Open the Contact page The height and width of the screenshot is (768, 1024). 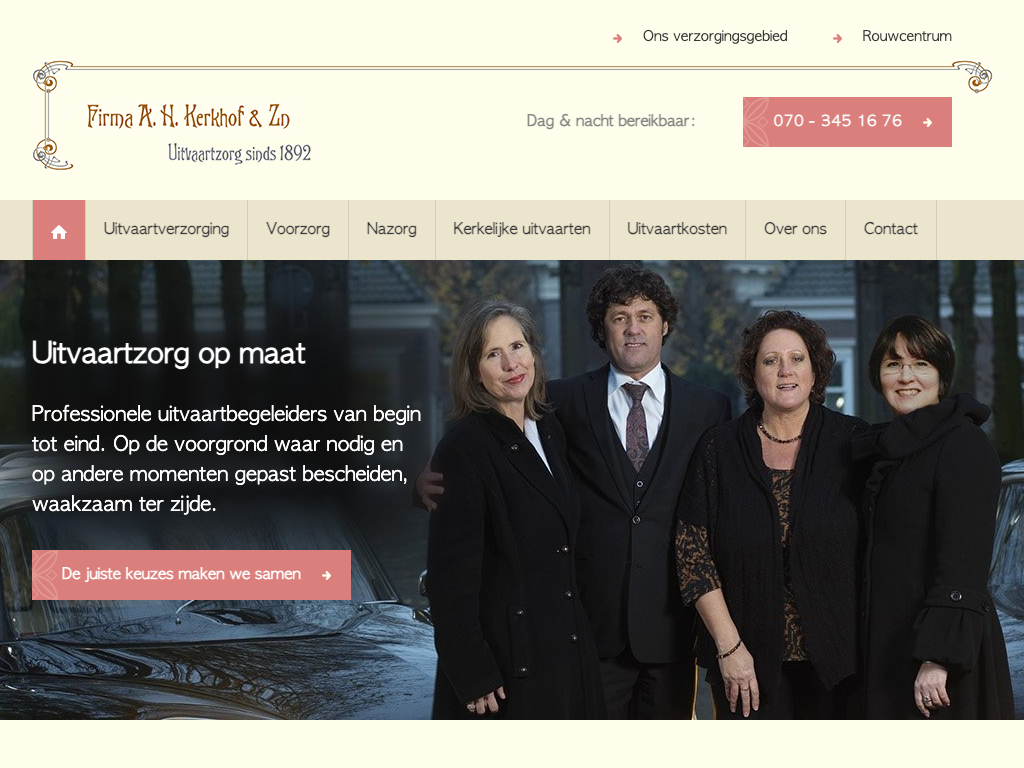[891, 229]
